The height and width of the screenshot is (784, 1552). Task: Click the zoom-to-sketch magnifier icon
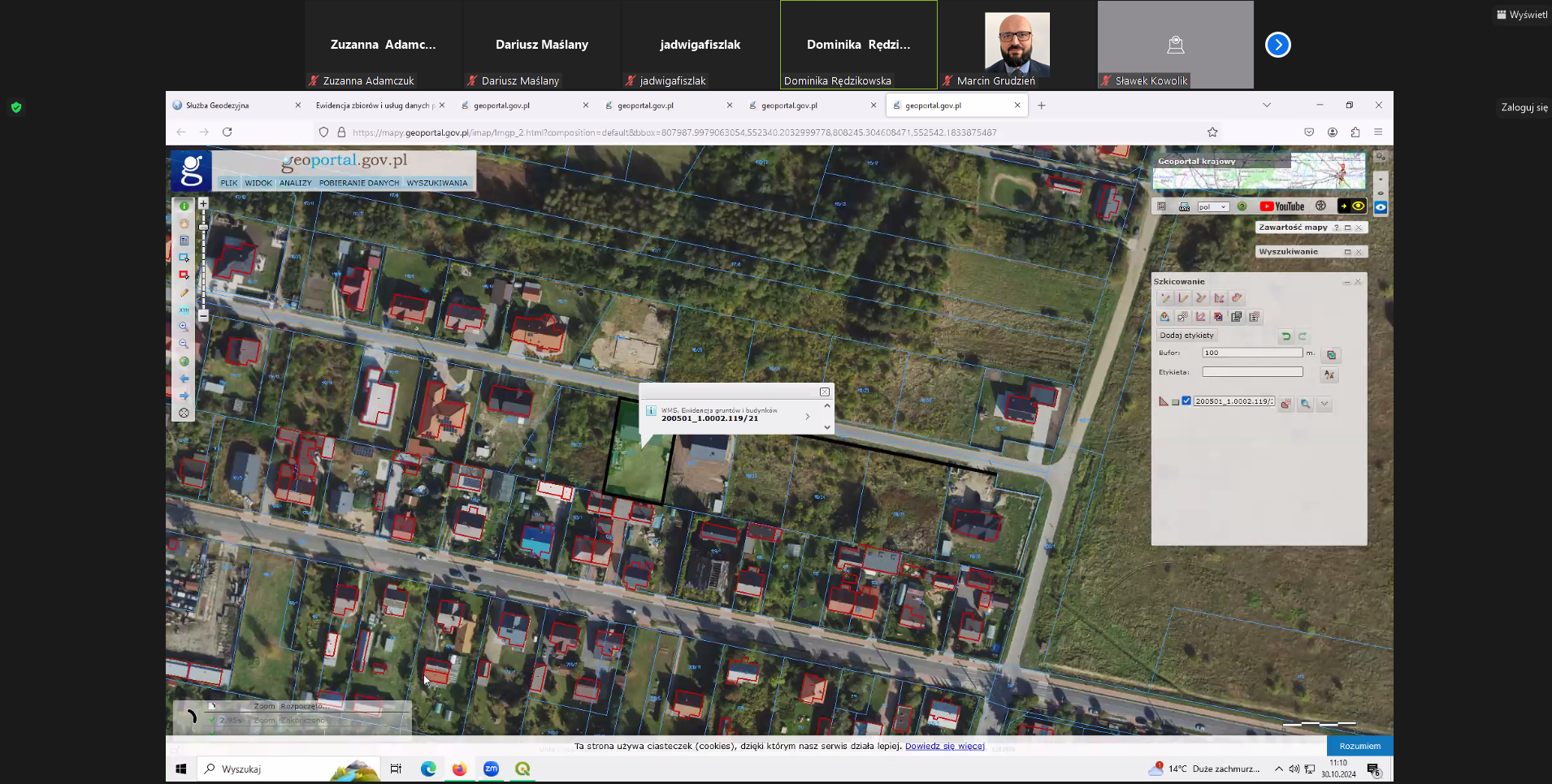tap(1305, 404)
